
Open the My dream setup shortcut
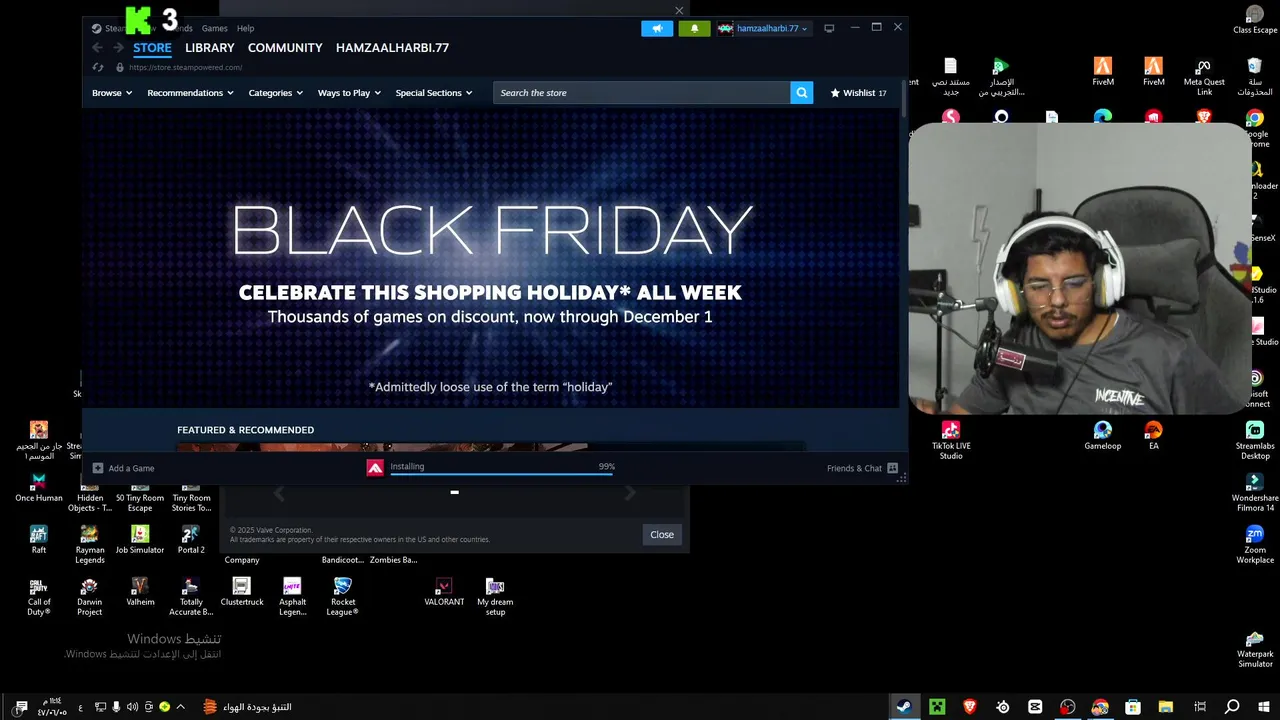(495, 597)
